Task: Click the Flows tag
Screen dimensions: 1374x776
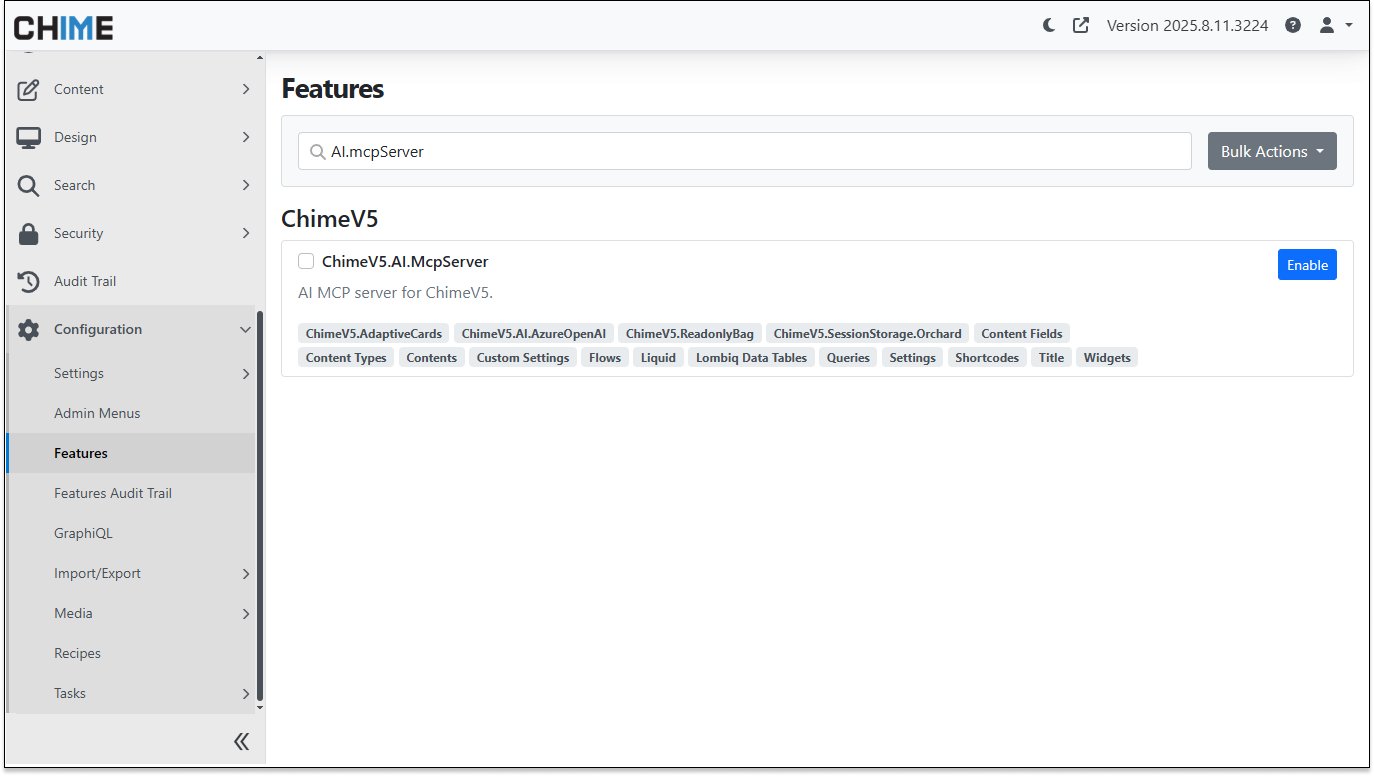Action: 605,357
